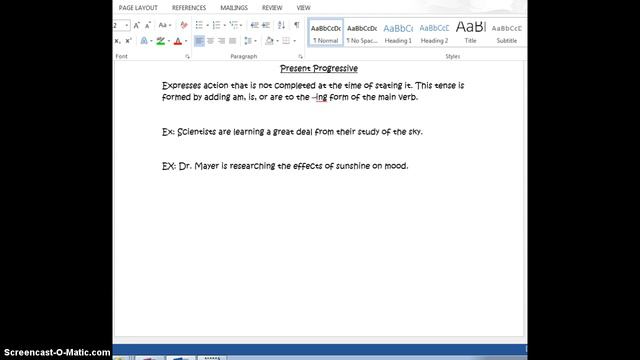Apply the Title style

pos(471,33)
